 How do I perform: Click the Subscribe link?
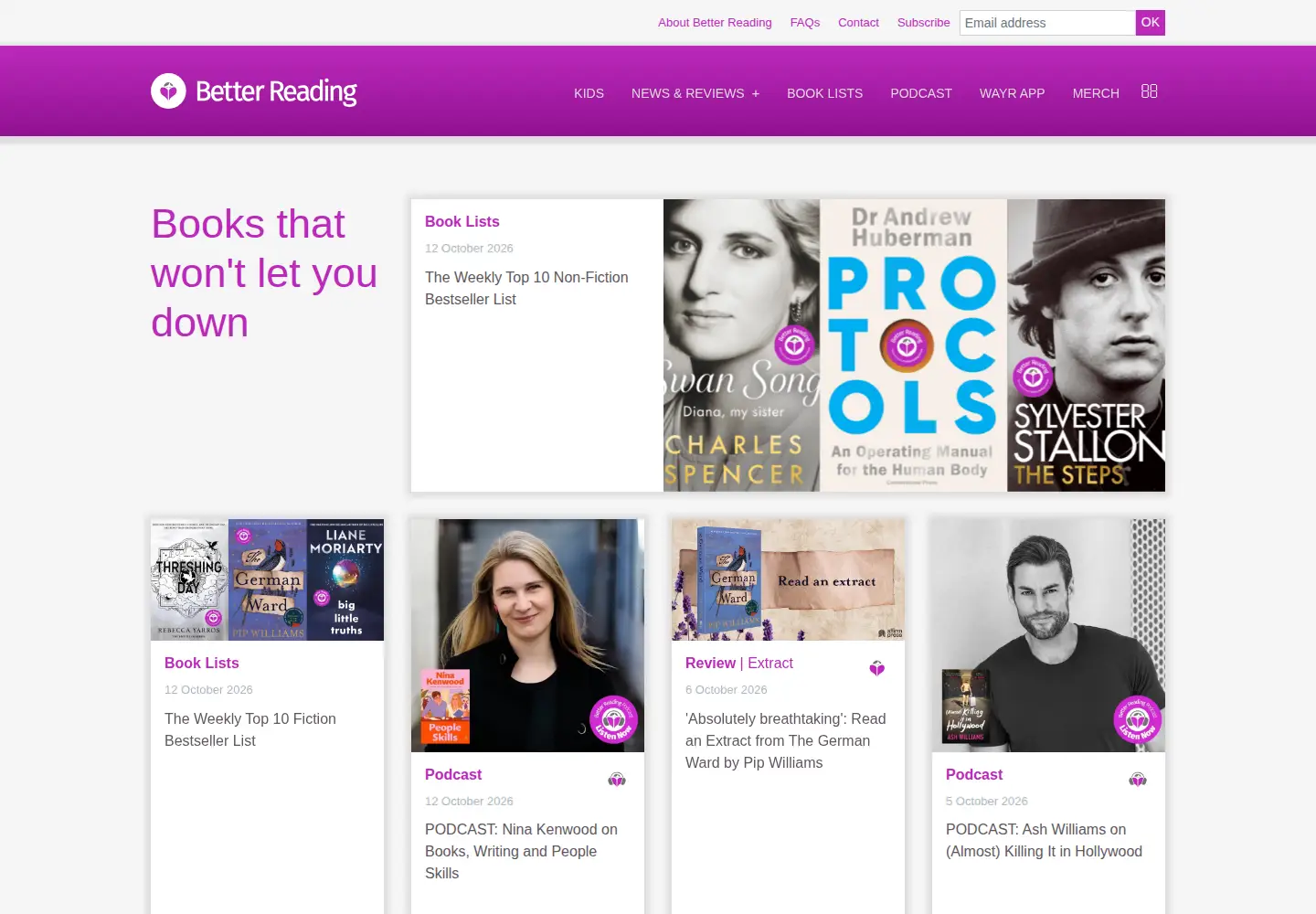(923, 23)
